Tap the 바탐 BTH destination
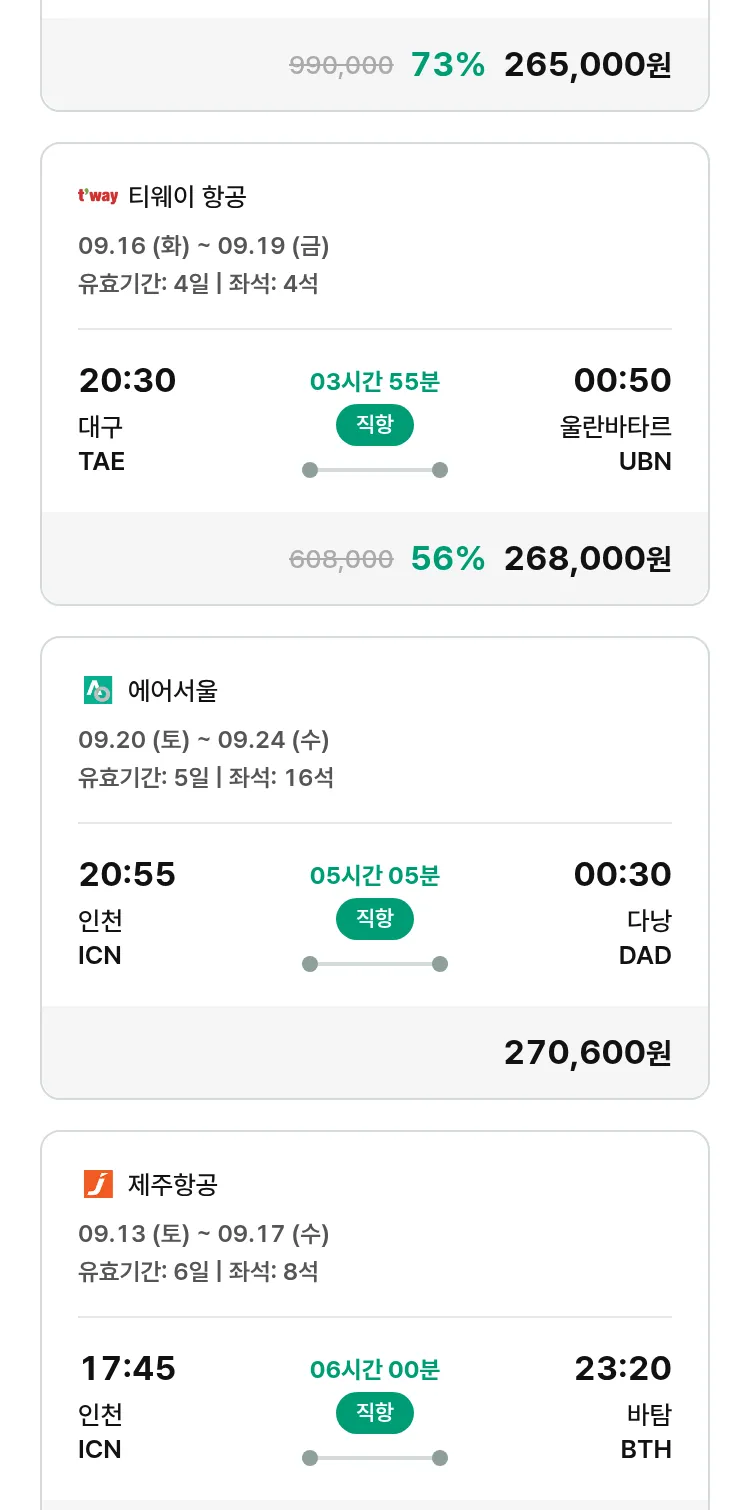This screenshot has height=1510, width=750. (x=645, y=1431)
